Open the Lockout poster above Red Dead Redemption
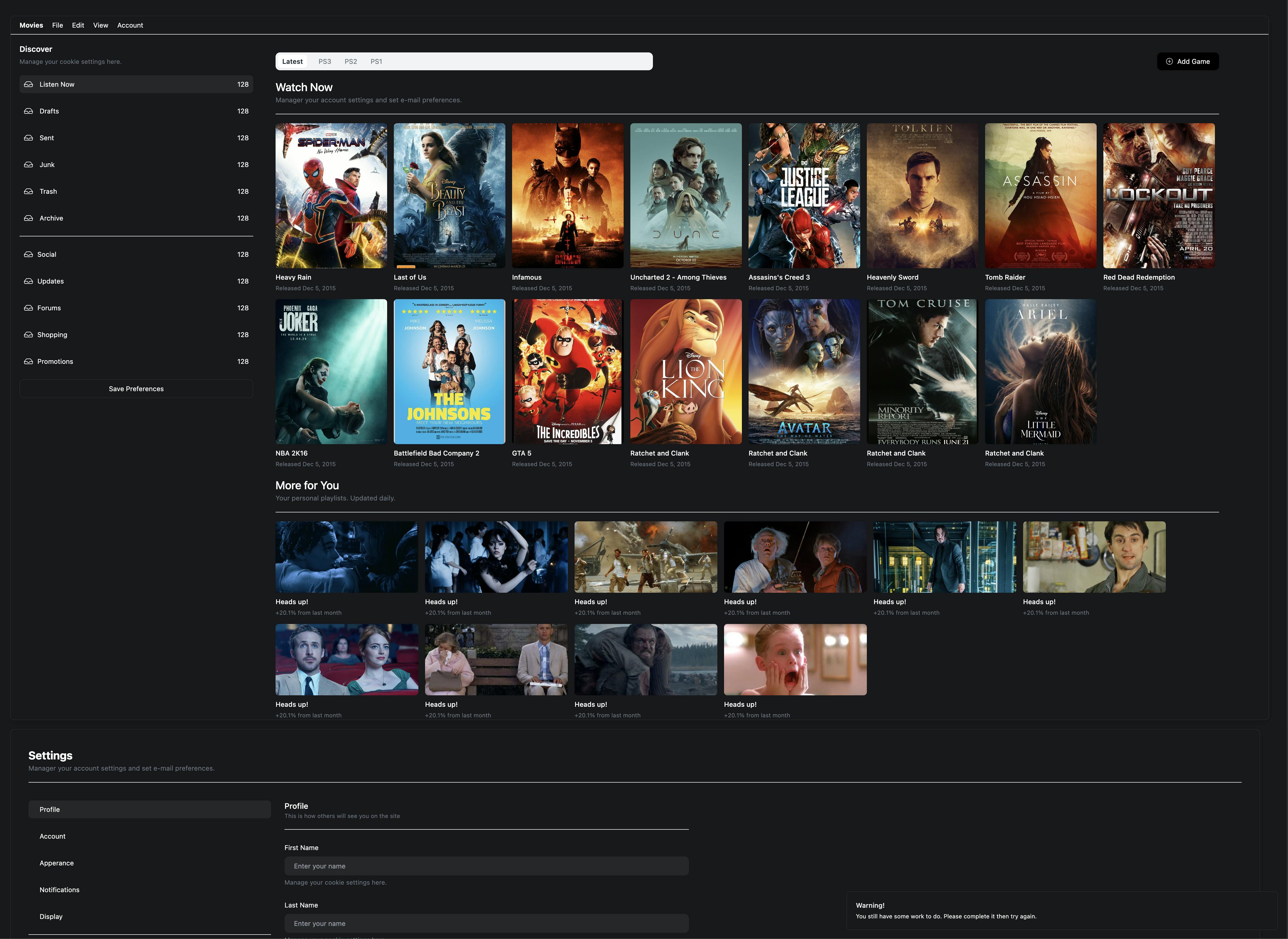This screenshot has height=939, width=1288. [x=1159, y=195]
